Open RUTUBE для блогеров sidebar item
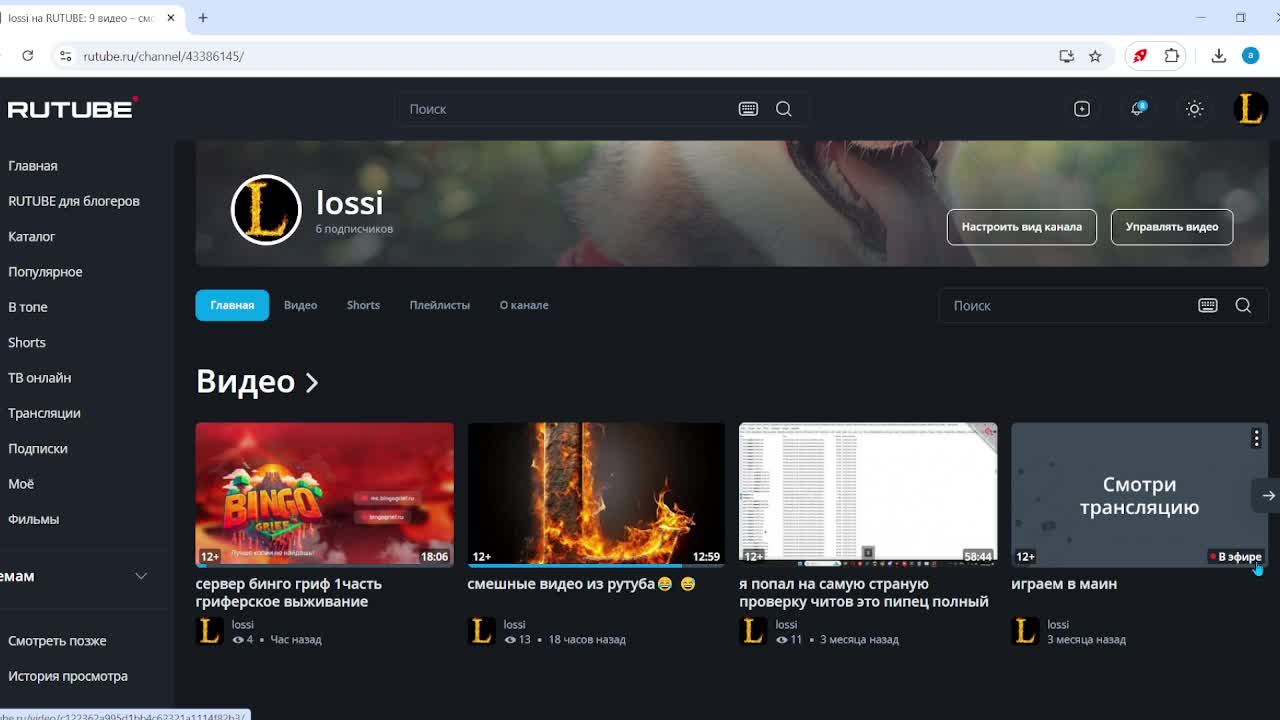The height and width of the screenshot is (720, 1280). [74, 201]
